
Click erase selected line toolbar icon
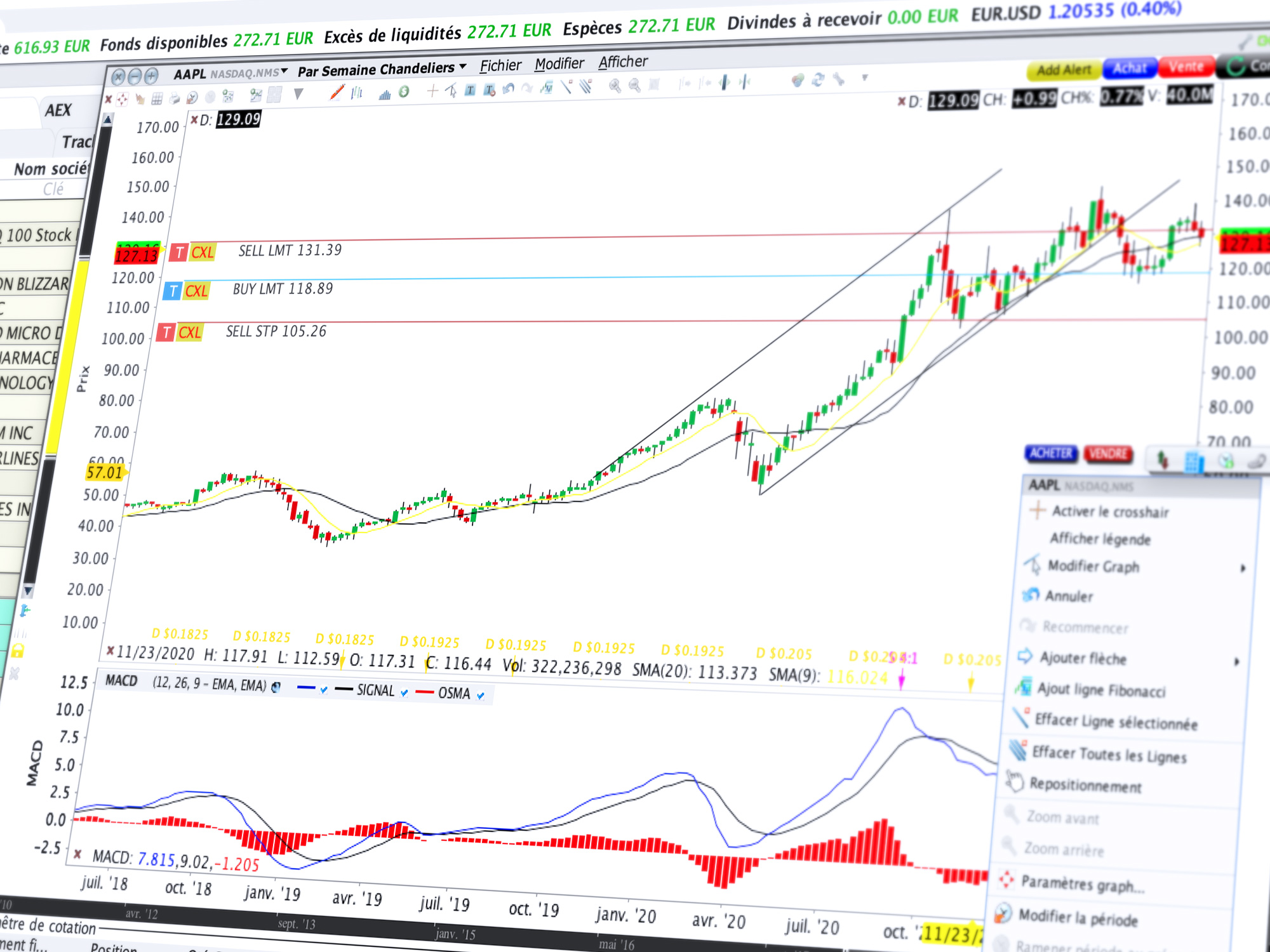click(x=566, y=87)
